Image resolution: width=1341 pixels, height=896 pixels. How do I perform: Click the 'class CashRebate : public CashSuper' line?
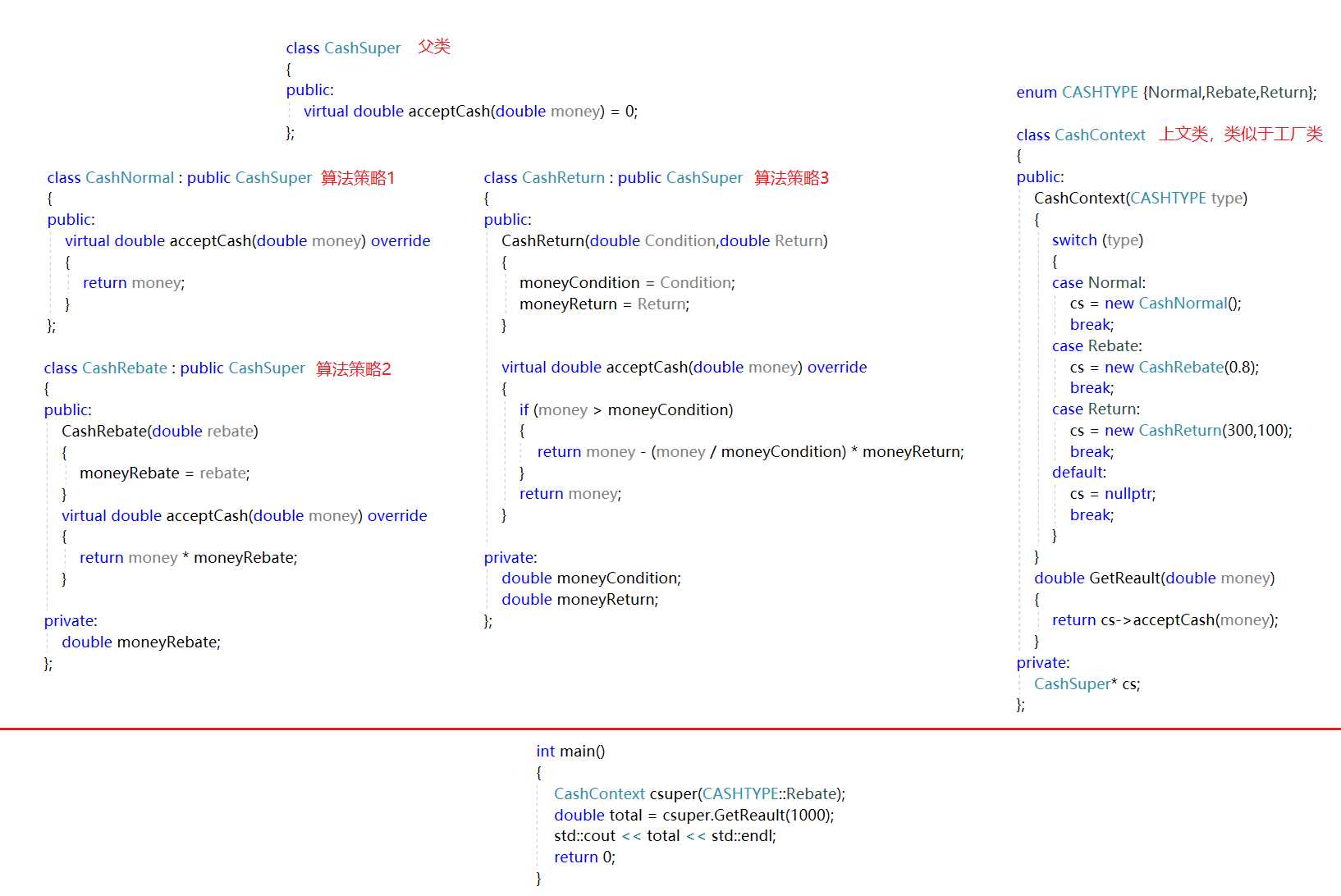(x=174, y=368)
